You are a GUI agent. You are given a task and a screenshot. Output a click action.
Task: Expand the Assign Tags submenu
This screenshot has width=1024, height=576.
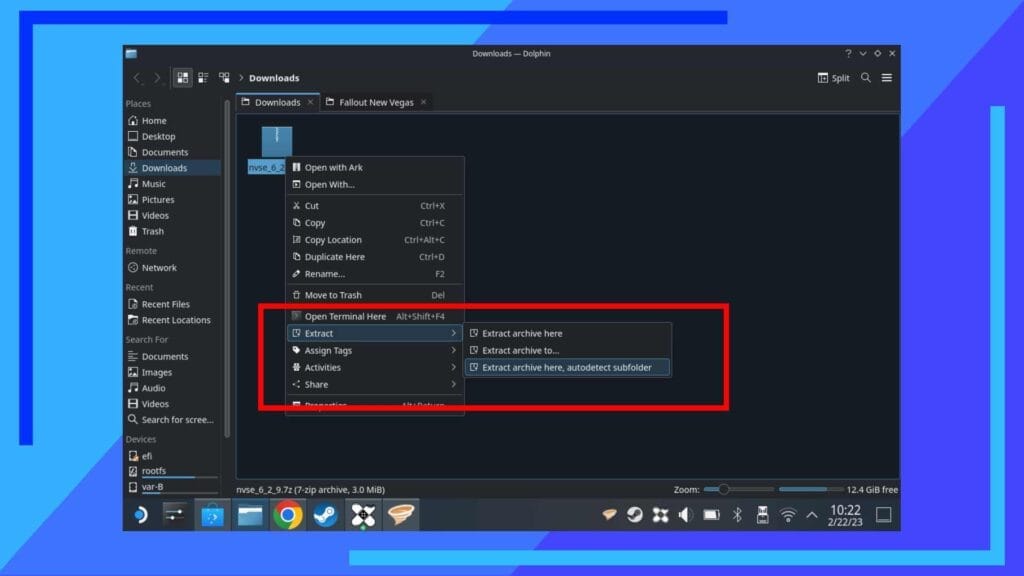[x=375, y=350]
